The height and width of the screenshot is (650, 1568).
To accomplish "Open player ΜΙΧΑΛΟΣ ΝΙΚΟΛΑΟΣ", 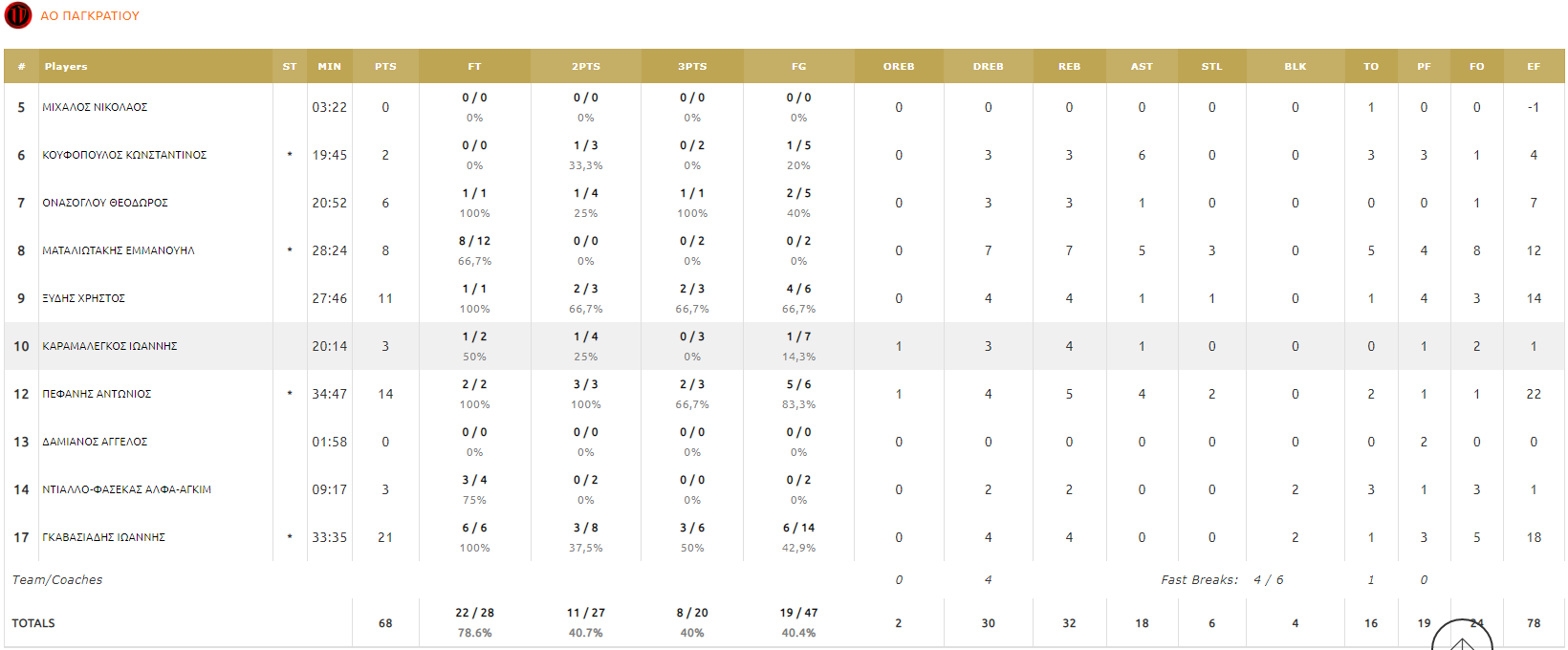I will pyautogui.click(x=95, y=107).
